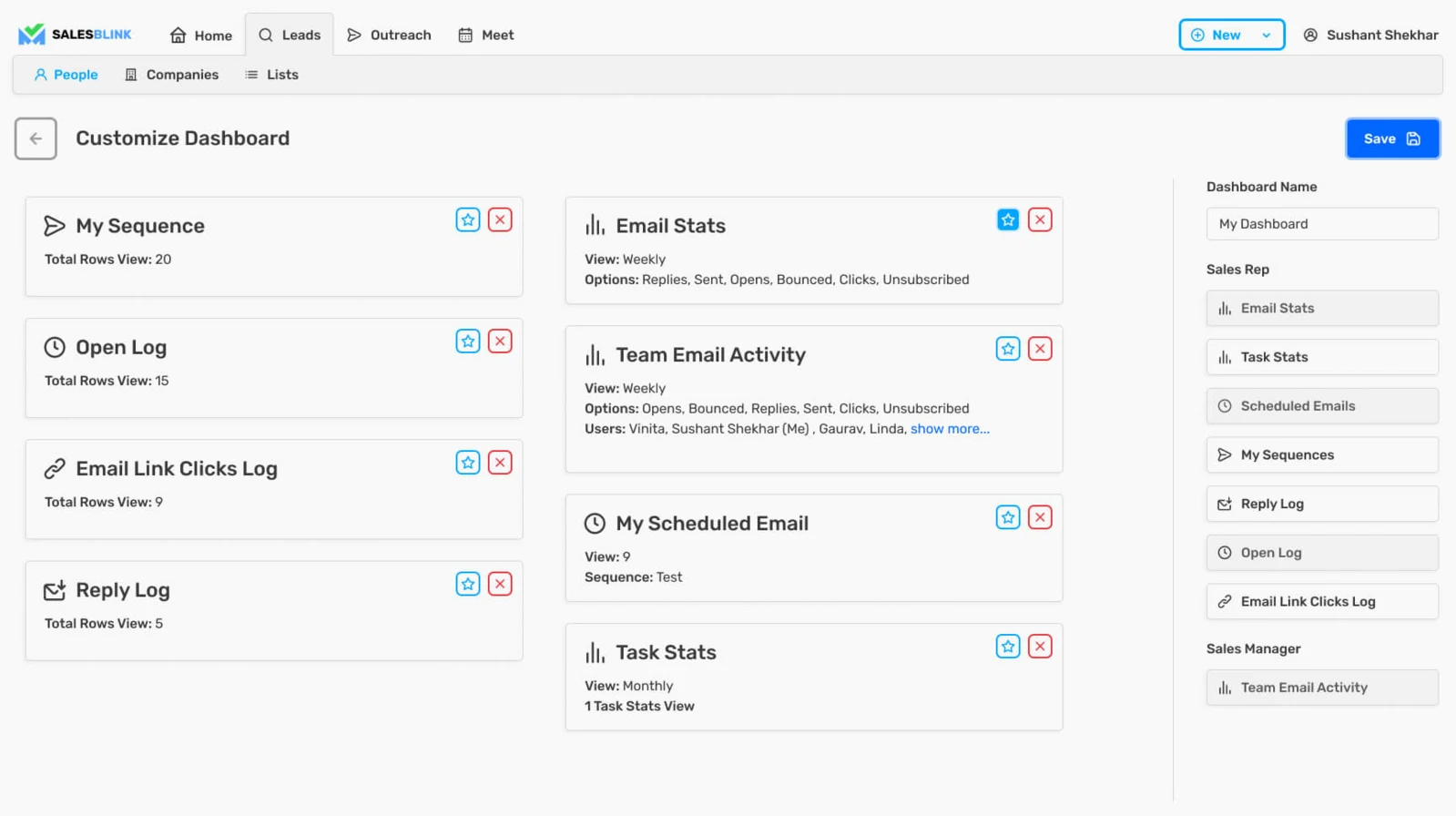Unstar the Email Stats widget

coord(1008,219)
